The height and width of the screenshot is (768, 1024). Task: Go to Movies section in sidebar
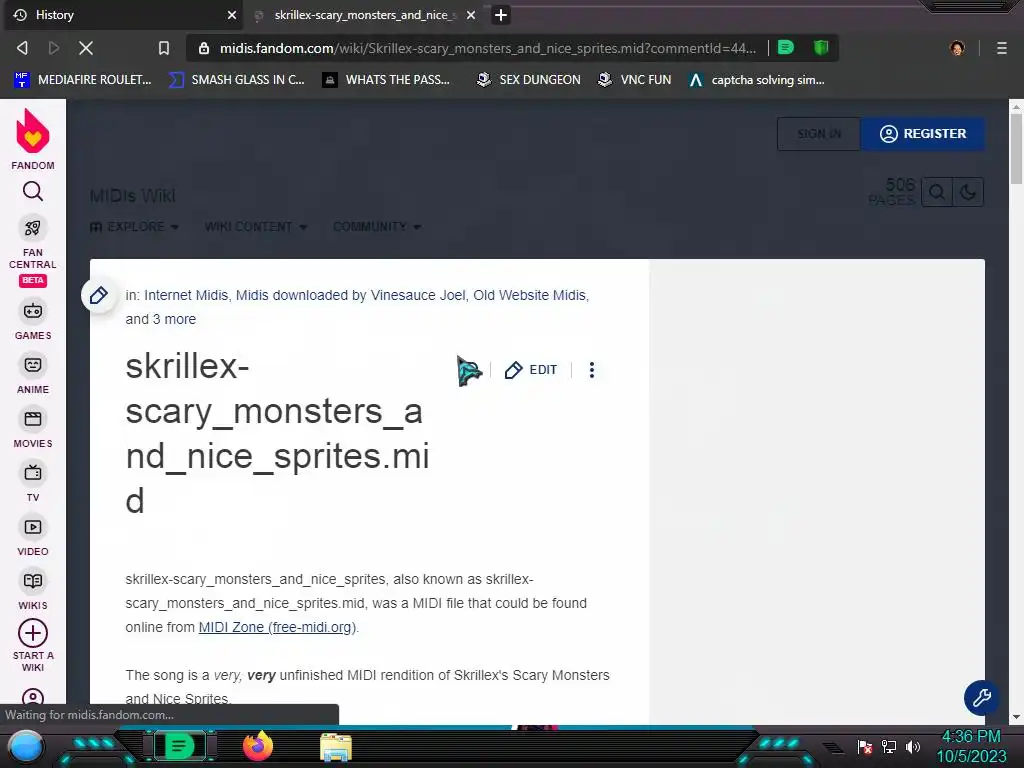pos(33,428)
